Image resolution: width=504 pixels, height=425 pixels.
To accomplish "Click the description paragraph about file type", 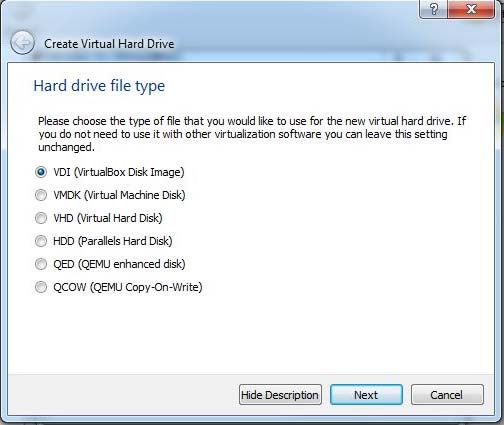I will pos(252,134).
